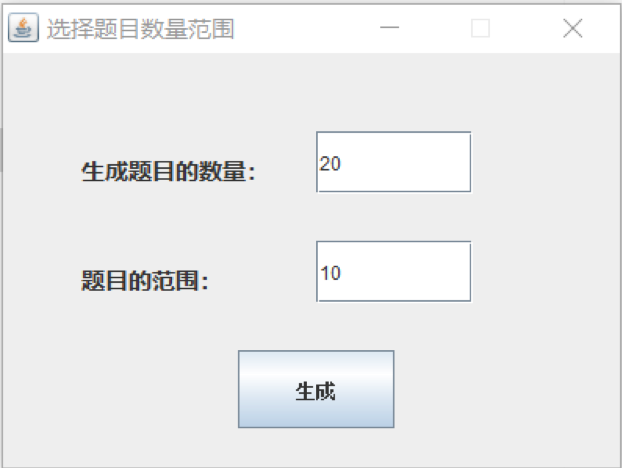Image resolution: width=622 pixels, height=468 pixels.
Task: Click the 题目的范围 label
Action: click(145, 281)
